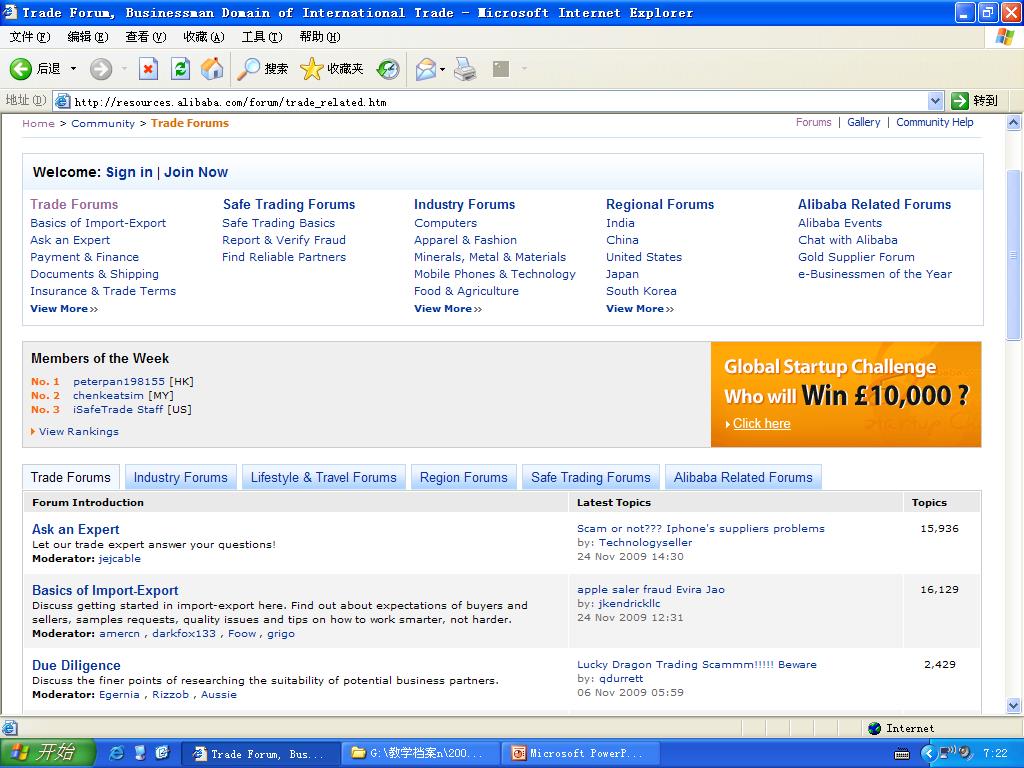The image size is (1024, 768).
Task: Switch to the Region Forums tab
Action: click(x=464, y=477)
